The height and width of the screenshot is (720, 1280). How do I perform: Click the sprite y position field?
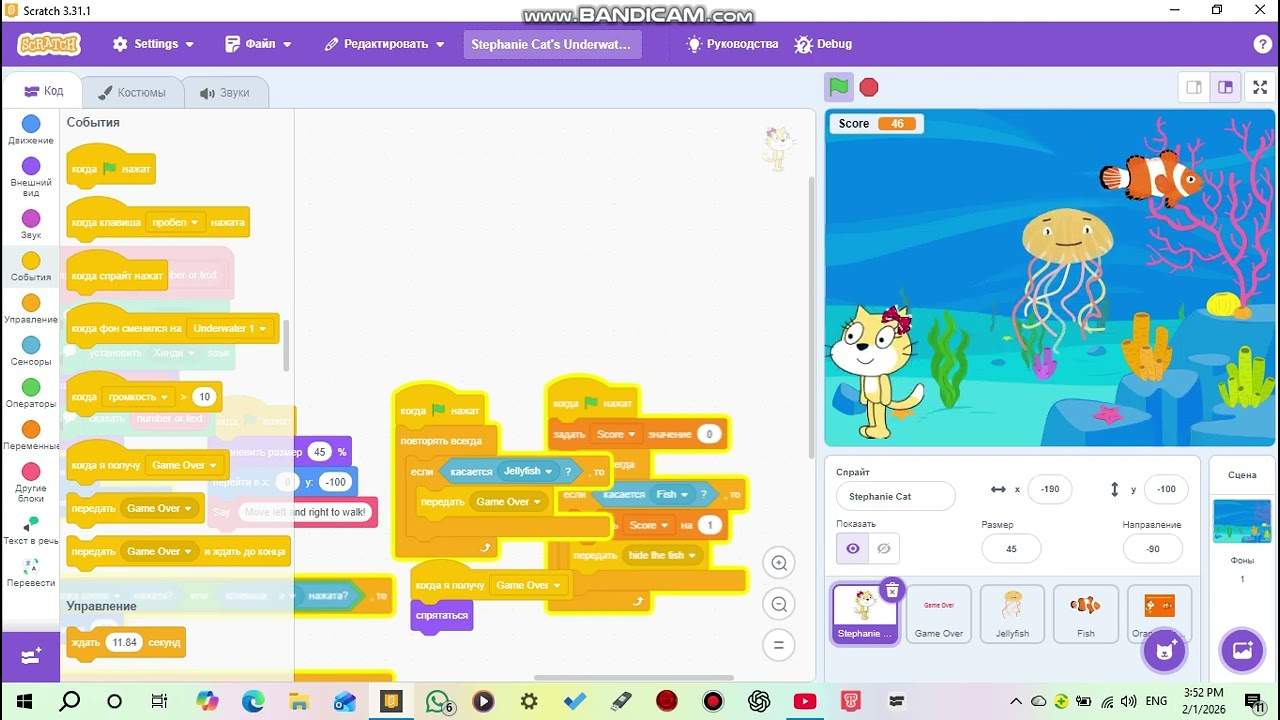[1165, 489]
